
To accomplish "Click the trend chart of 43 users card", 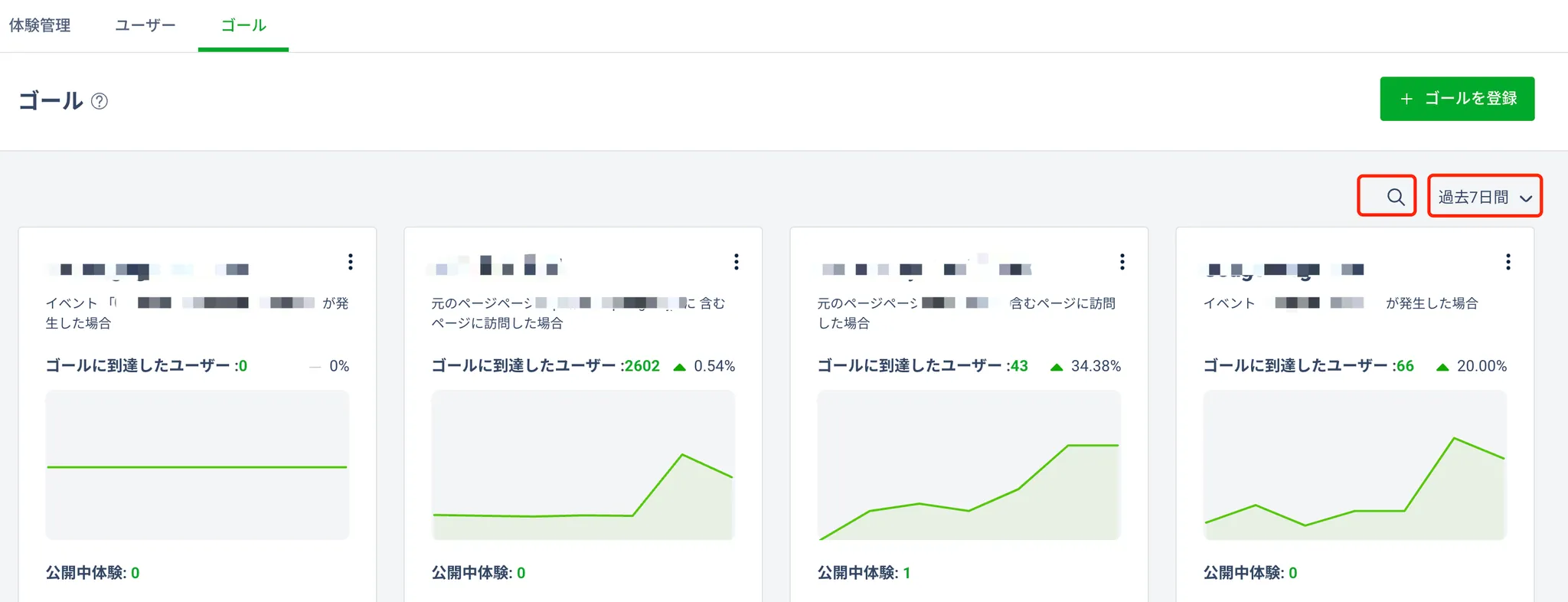I will 969,465.
